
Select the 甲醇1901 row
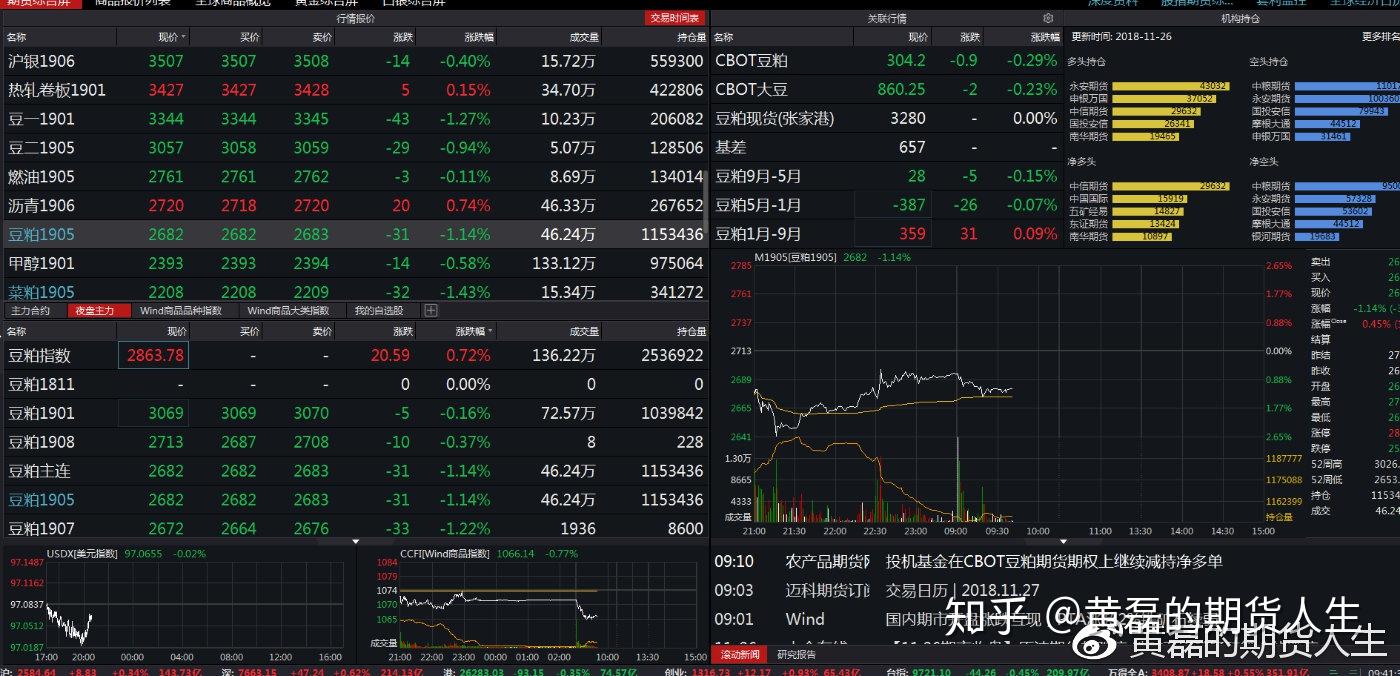click(x=354, y=264)
